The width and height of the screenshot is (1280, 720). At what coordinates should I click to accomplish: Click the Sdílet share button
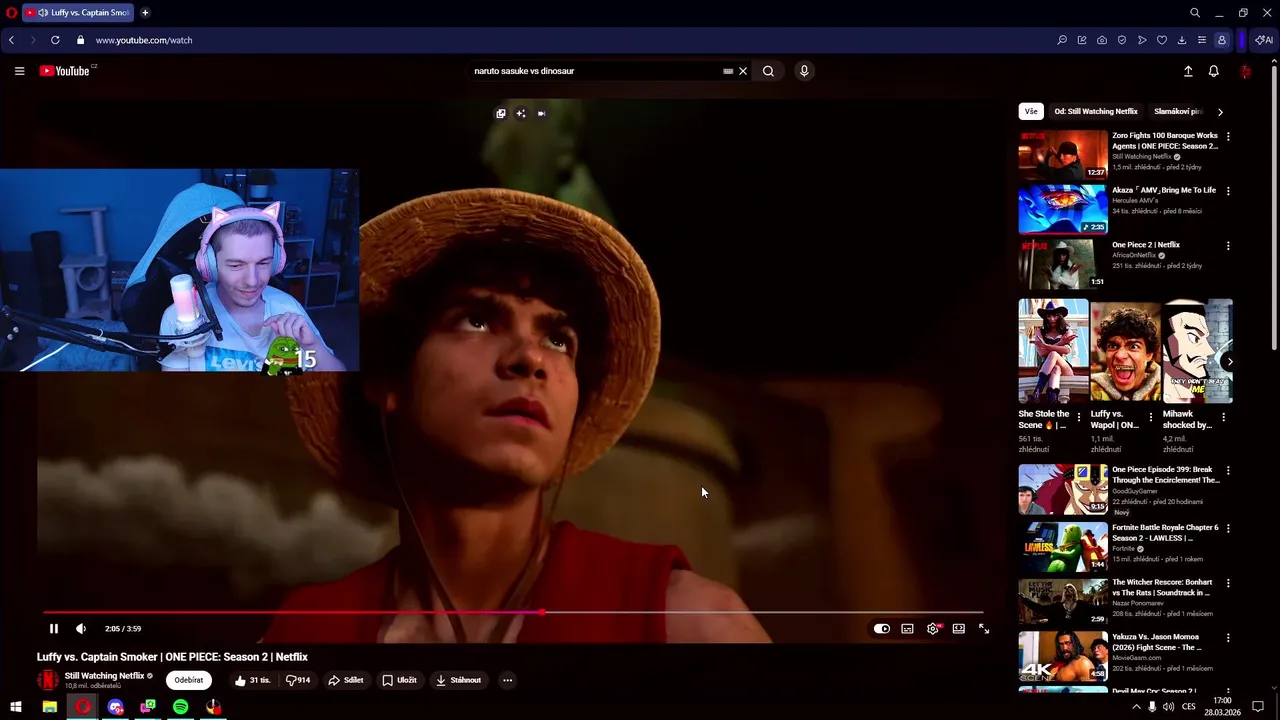coord(346,680)
